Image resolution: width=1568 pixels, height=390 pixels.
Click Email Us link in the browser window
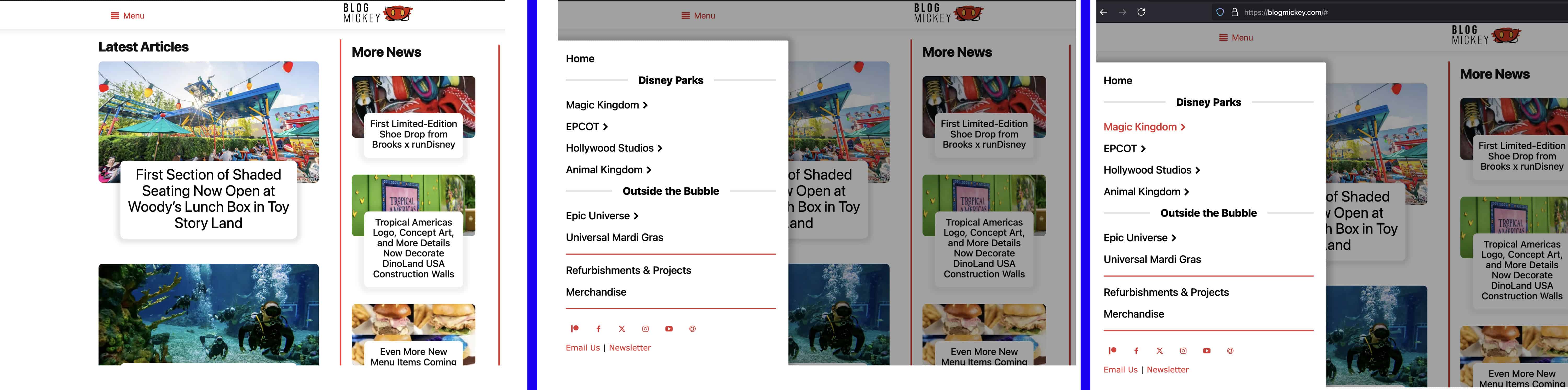pos(1121,370)
